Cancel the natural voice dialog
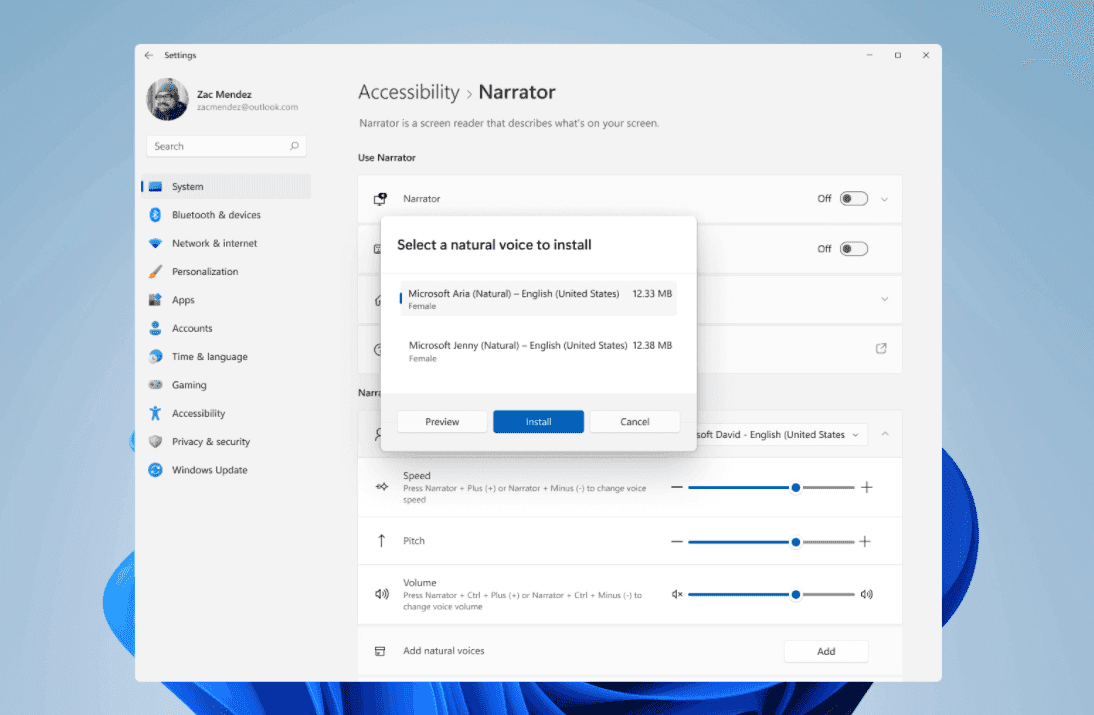The image size is (1094, 715). click(x=635, y=421)
